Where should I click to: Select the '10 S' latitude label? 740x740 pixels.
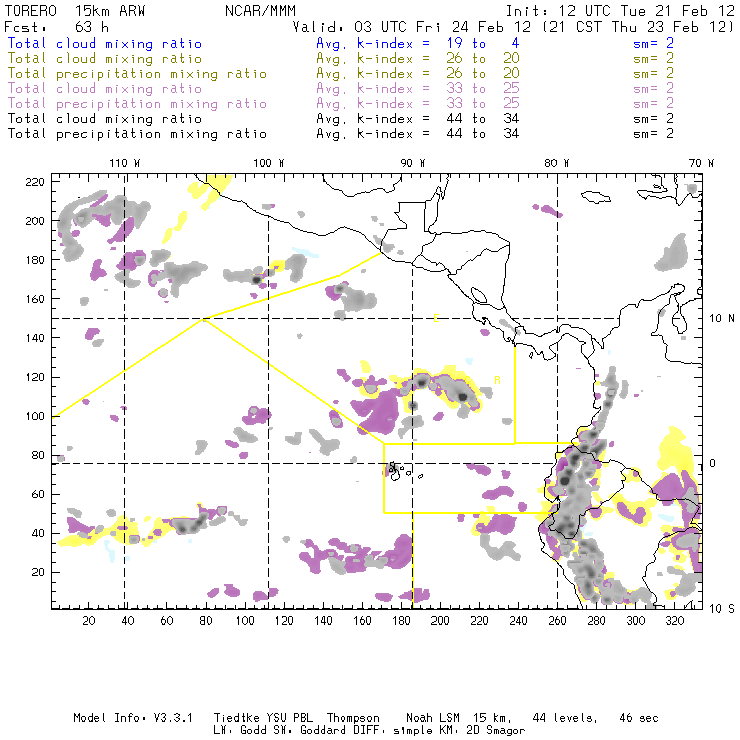click(722, 609)
